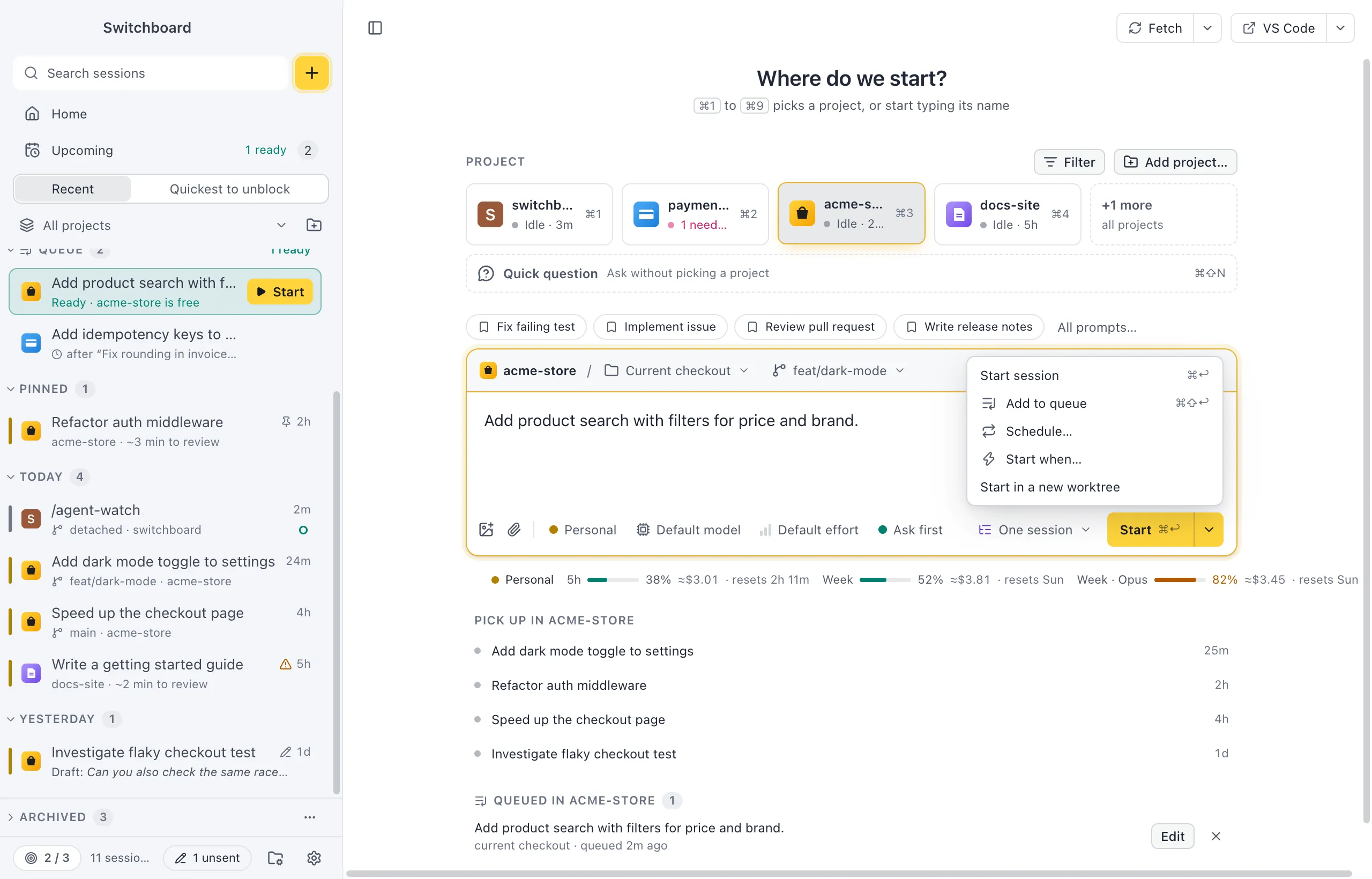Click the Week Opus usage progress bar
This screenshot has height=879, width=1372.
click(x=1180, y=580)
